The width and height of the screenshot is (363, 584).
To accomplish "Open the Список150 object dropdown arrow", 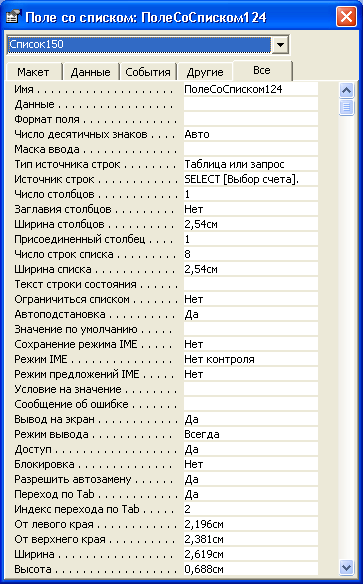I will tap(280, 45).
